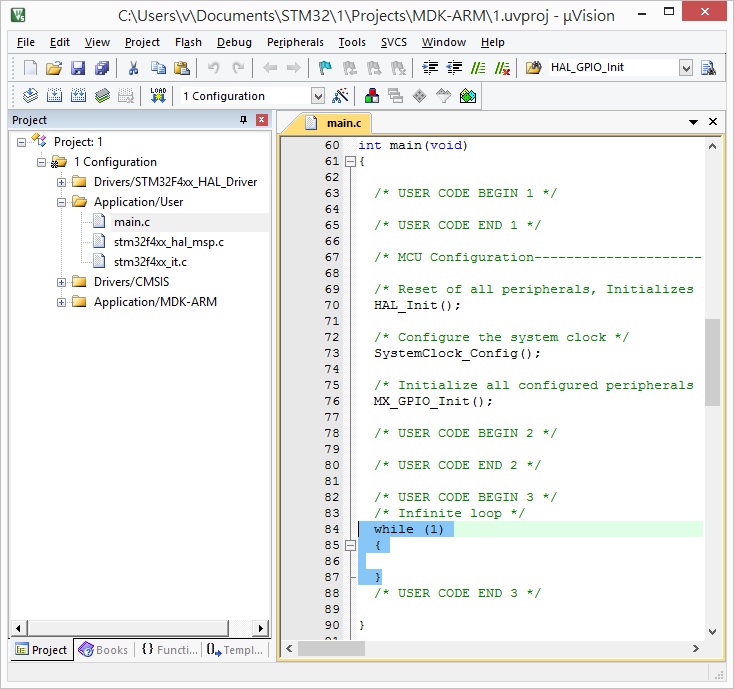Viewport: 734px width, 689px height.
Task: Rebuild all target files icon
Action: click(x=78, y=96)
